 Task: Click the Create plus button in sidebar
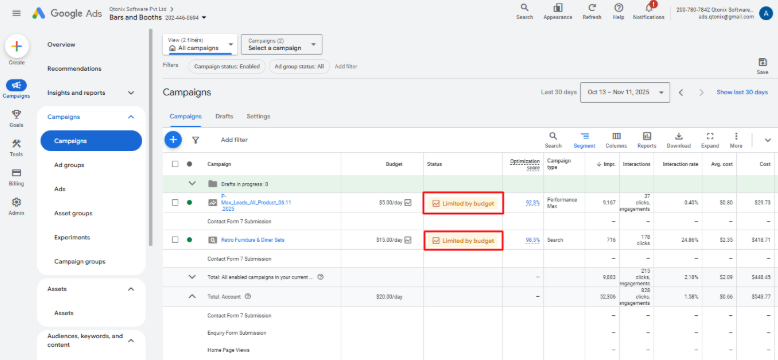tap(17, 47)
